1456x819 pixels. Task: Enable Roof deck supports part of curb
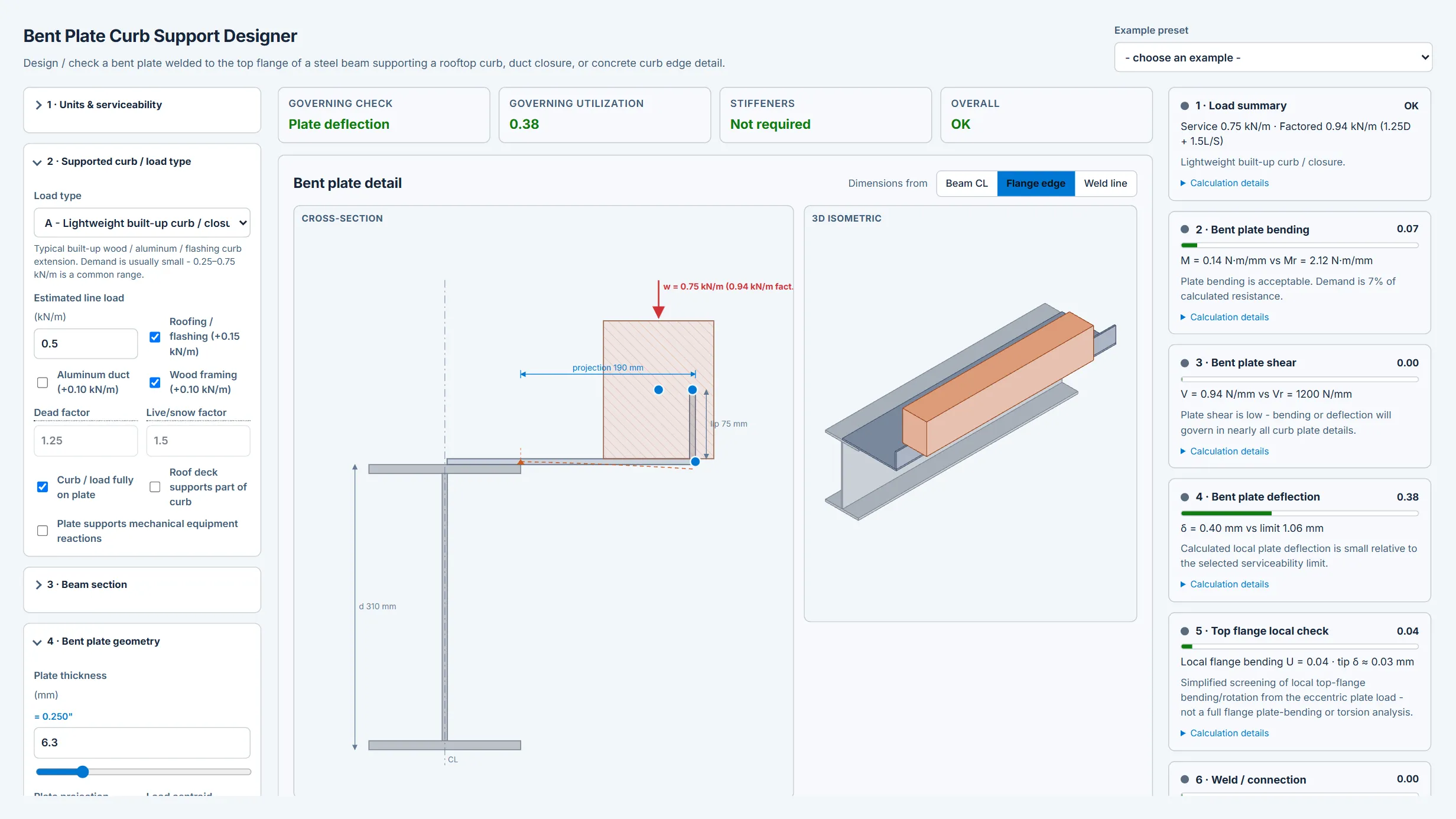tap(155, 487)
